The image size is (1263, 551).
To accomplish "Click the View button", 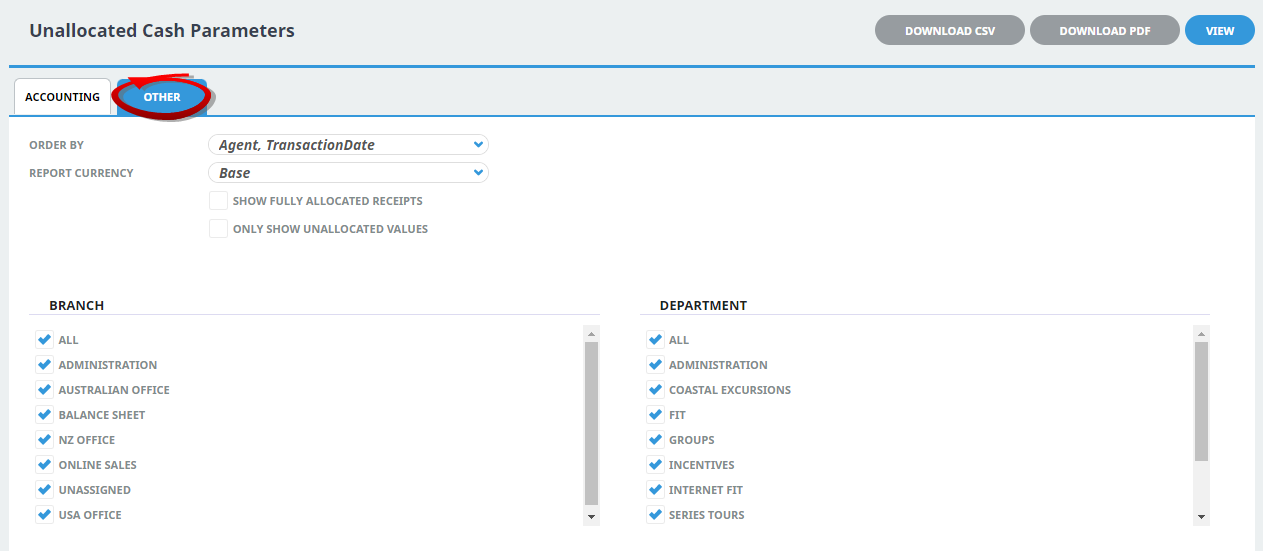I will (1219, 31).
